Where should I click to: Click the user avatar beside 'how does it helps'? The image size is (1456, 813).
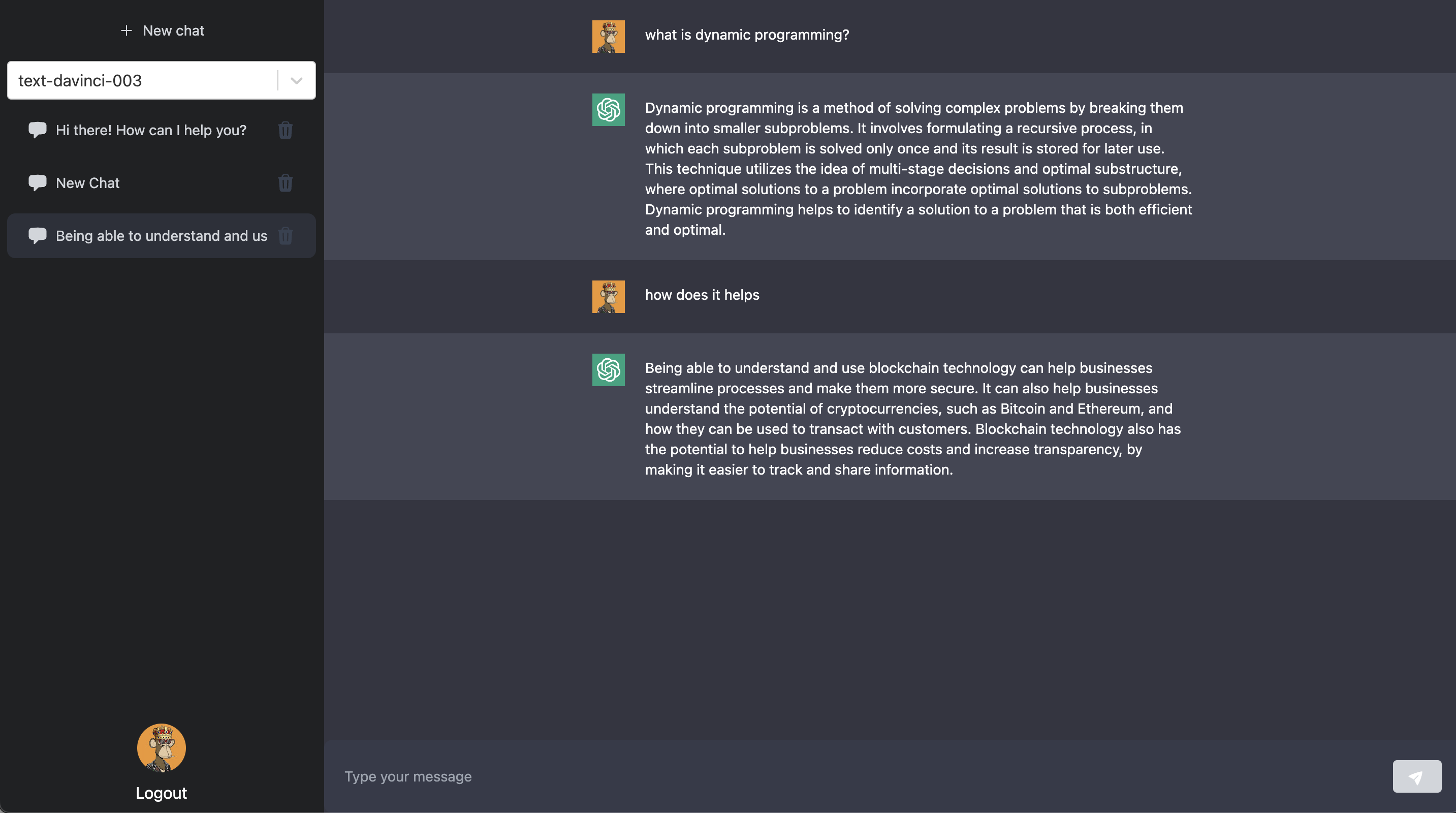pyautogui.click(x=608, y=296)
